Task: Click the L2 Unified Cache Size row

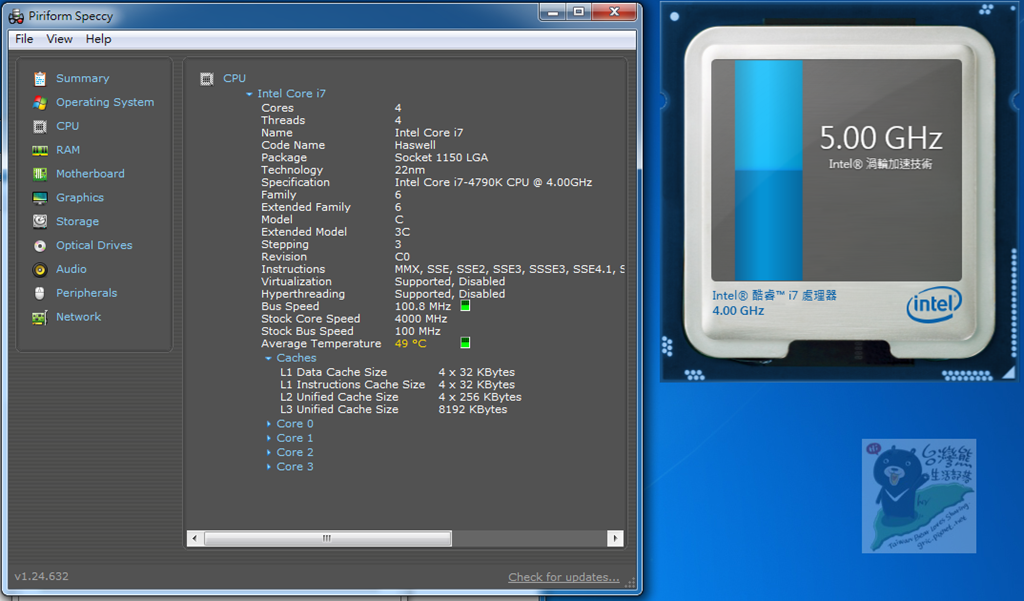Action: pos(401,397)
